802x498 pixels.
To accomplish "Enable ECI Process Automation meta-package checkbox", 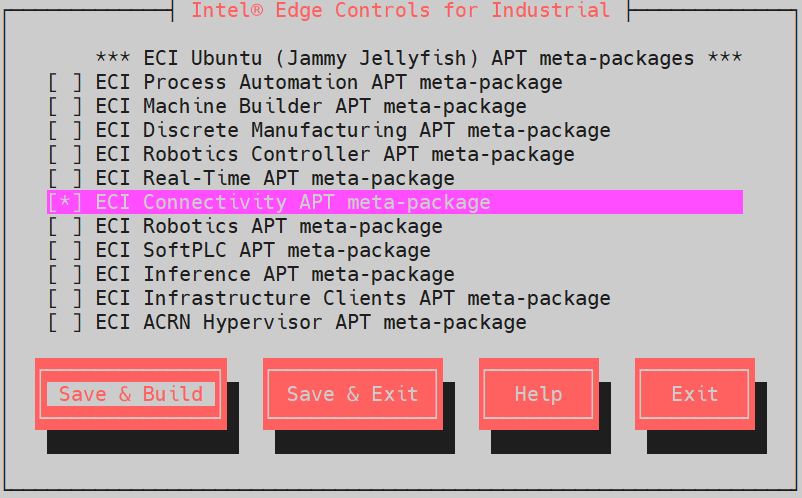I will (65, 82).
